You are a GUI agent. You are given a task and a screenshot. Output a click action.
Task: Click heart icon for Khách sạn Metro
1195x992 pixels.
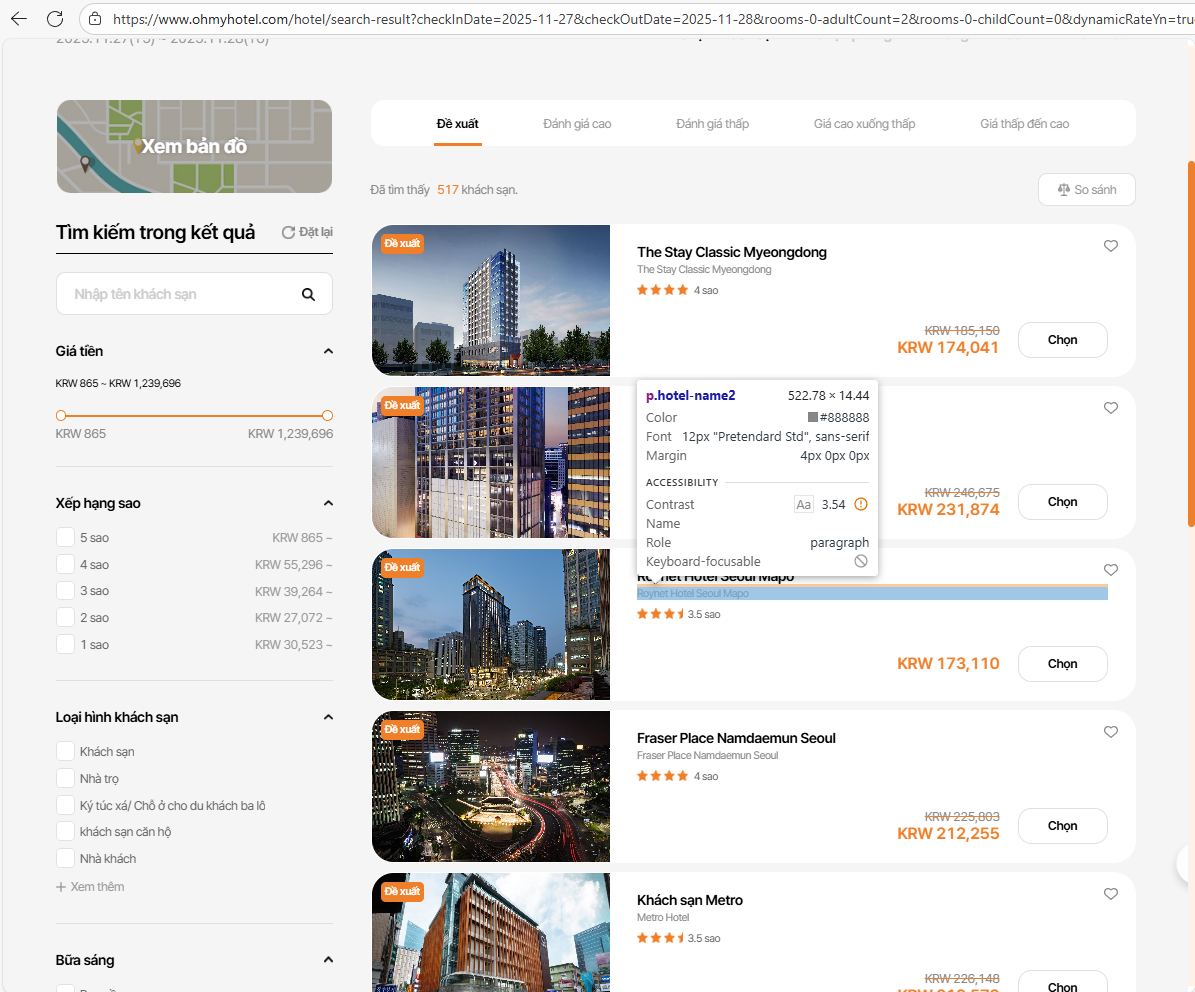1110,894
